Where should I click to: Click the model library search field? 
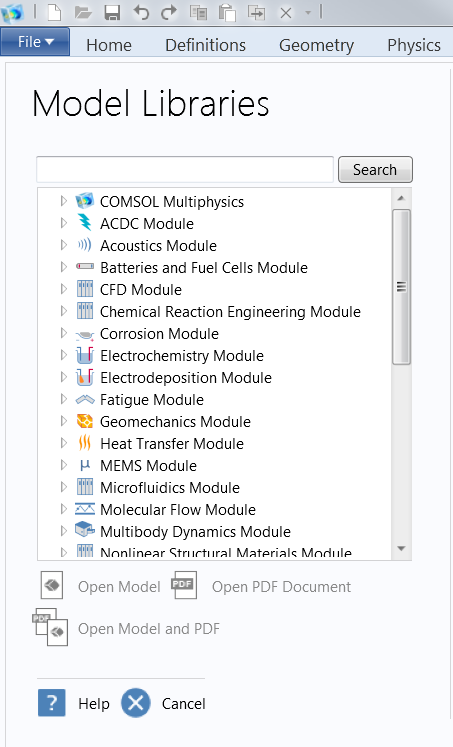[x=185, y=169]
